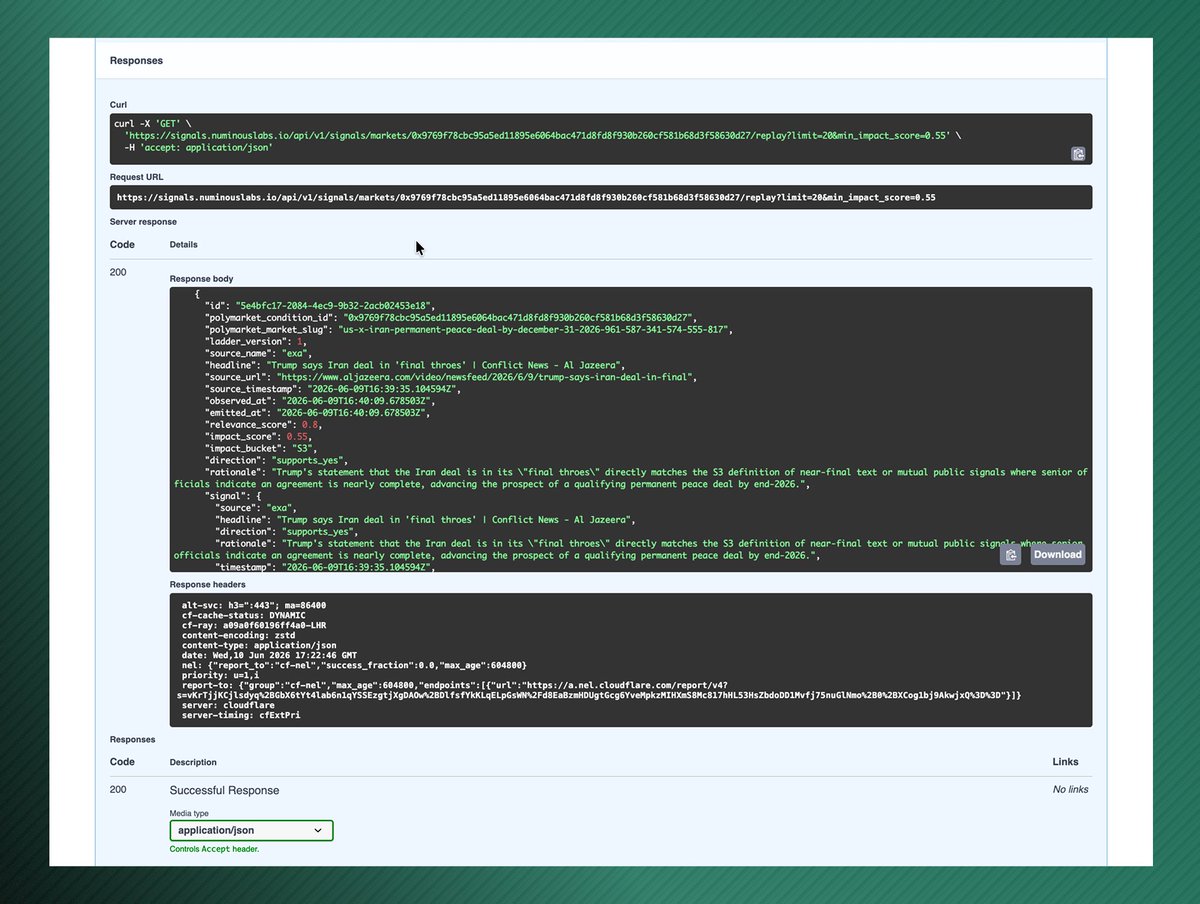Click the cf-cache-status: DYNAMIC header
The height and width of the screenshot is (904, 1200).
point(246,617)
